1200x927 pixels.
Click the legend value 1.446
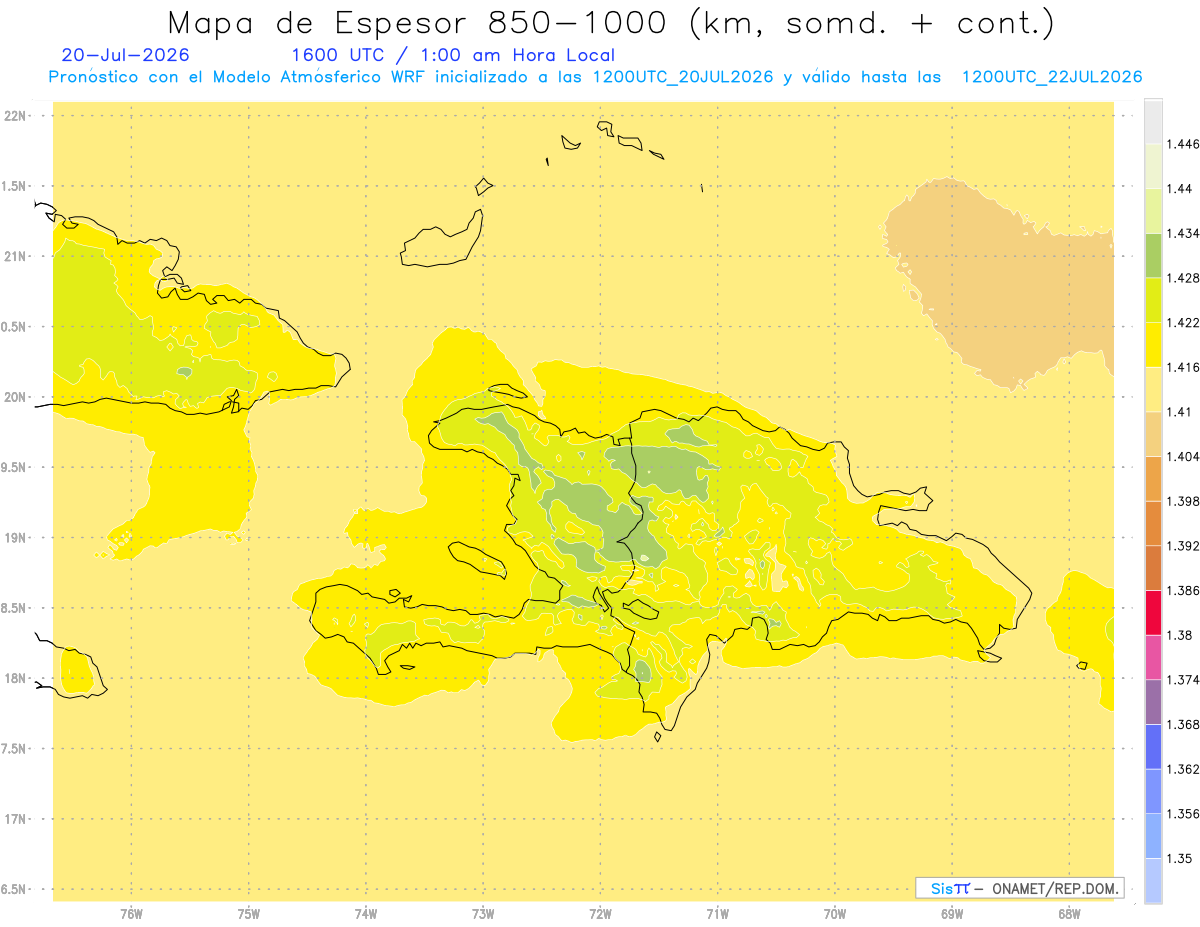tap(1184, 144)
